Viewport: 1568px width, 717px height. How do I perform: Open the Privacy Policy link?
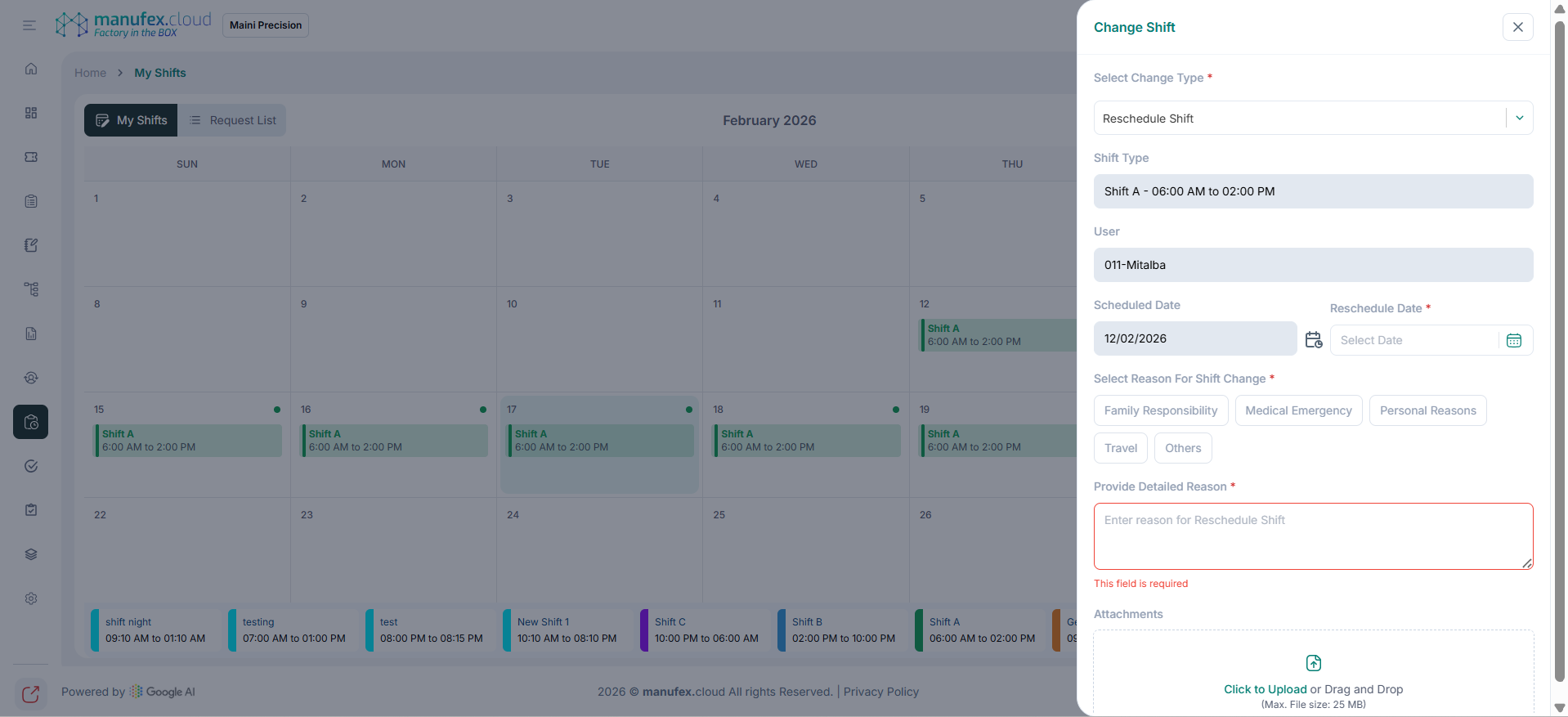tap(881, 692)
